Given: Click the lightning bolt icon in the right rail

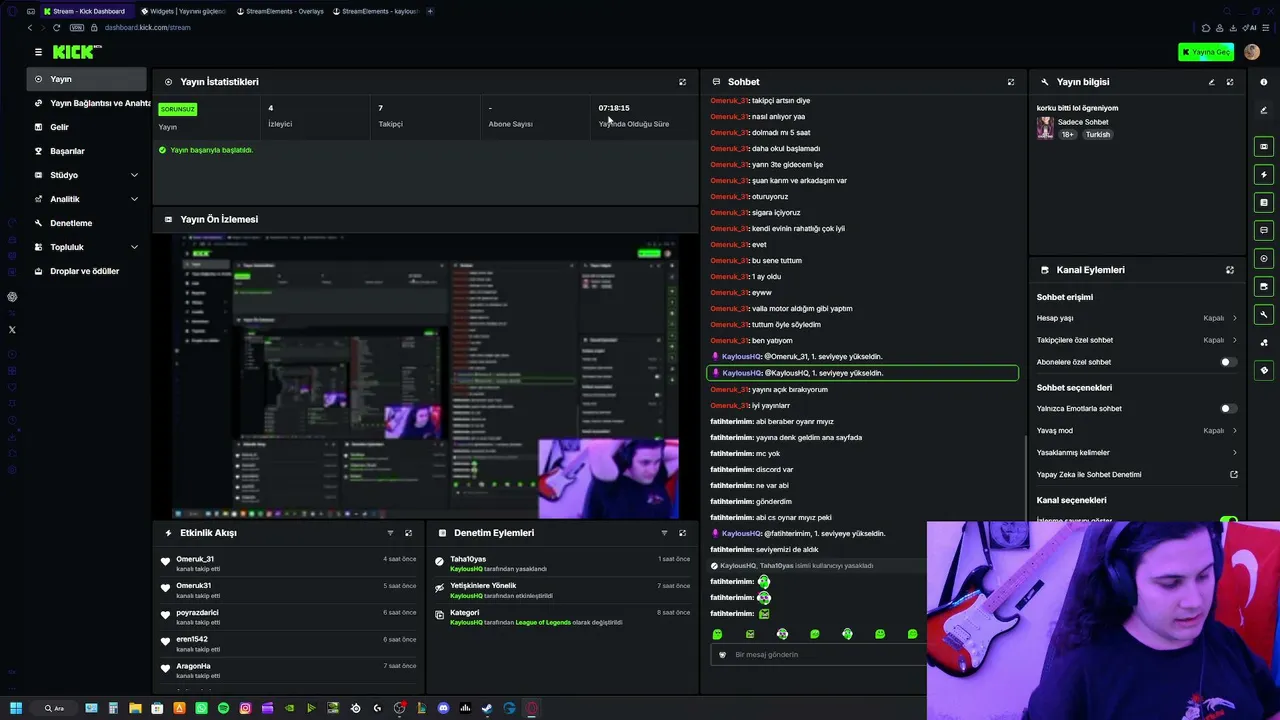Looking at the screenshot, I should [x=1264, y=175].
